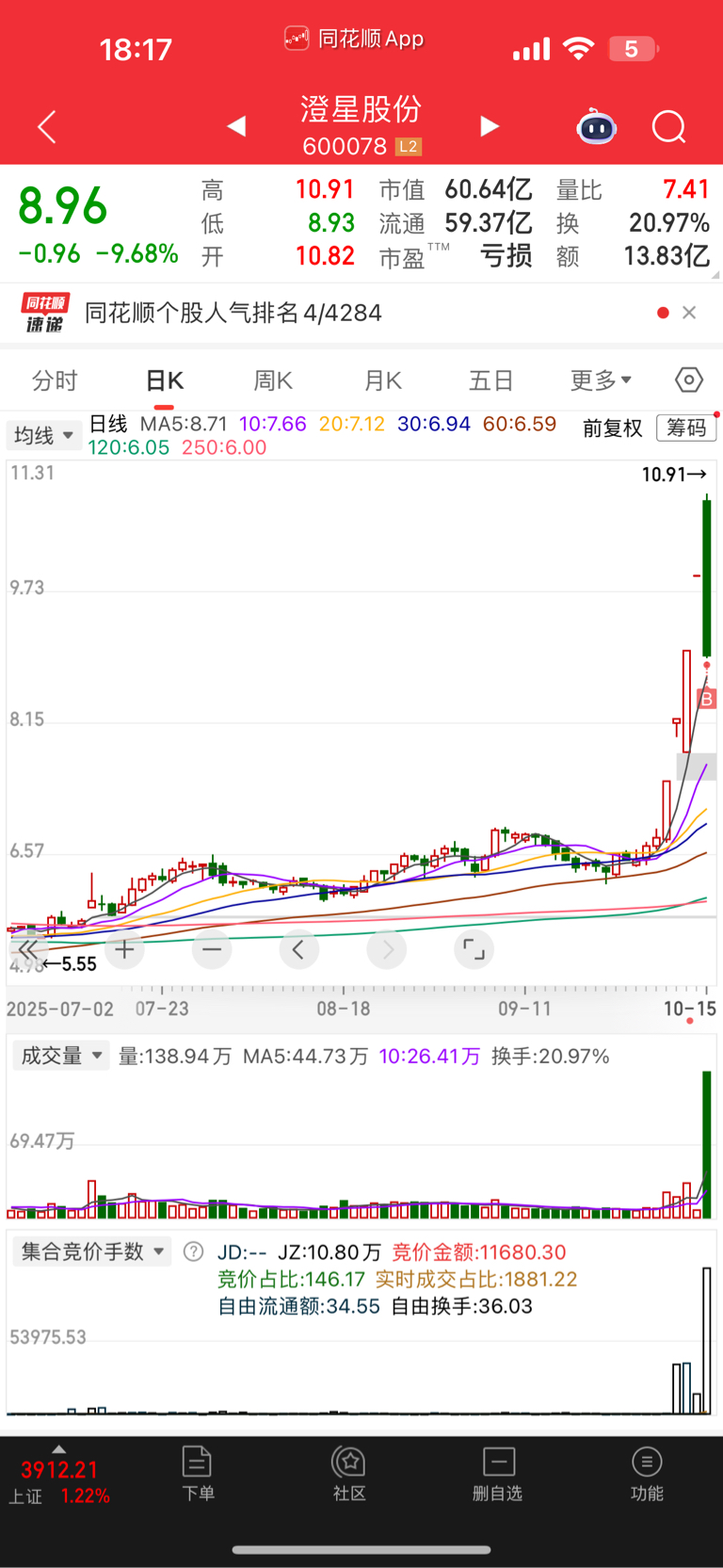Move chart right with the right chevron button
723x1568 pixels.
[387, 949]
